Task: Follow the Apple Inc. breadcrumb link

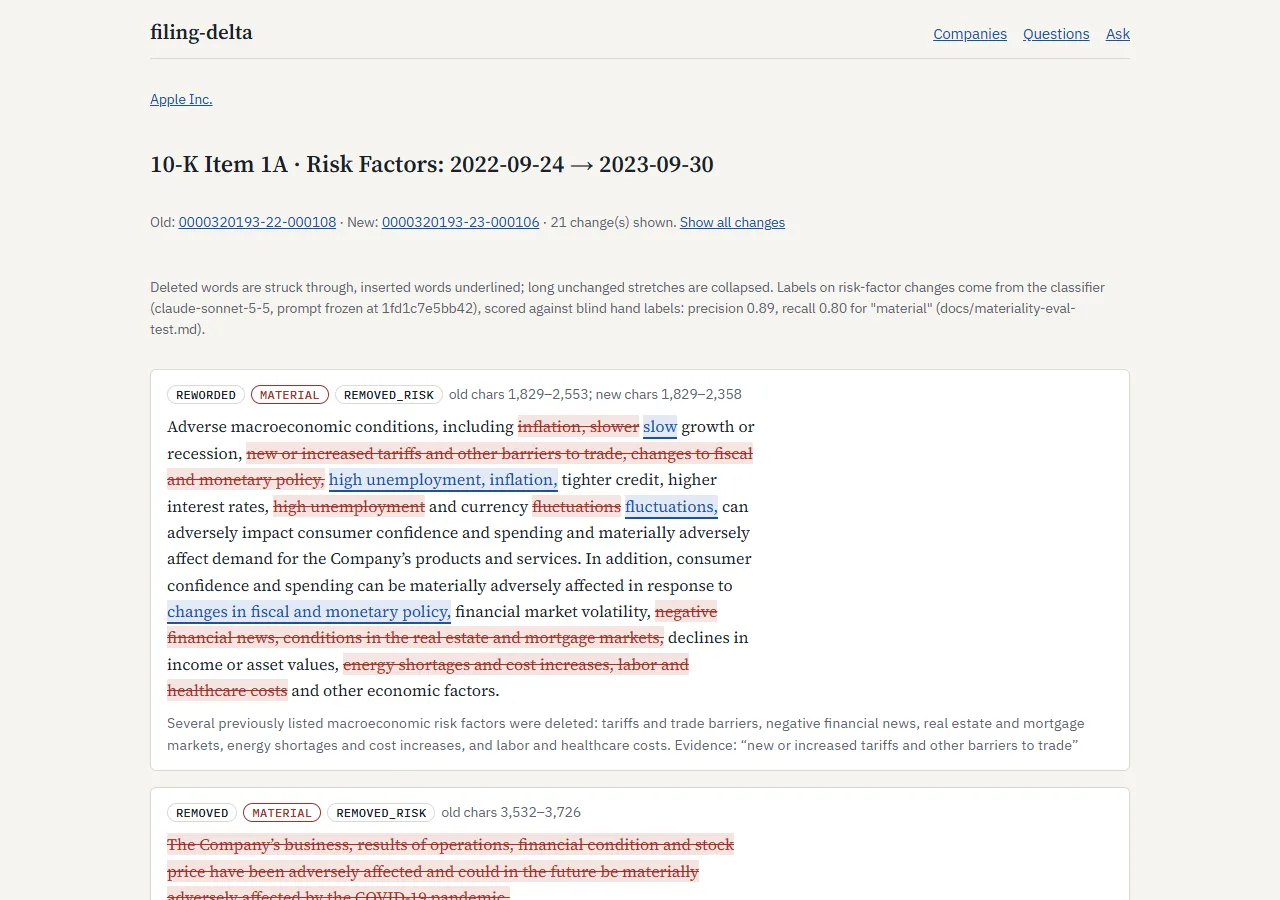Action: click(x=181, y=99)
